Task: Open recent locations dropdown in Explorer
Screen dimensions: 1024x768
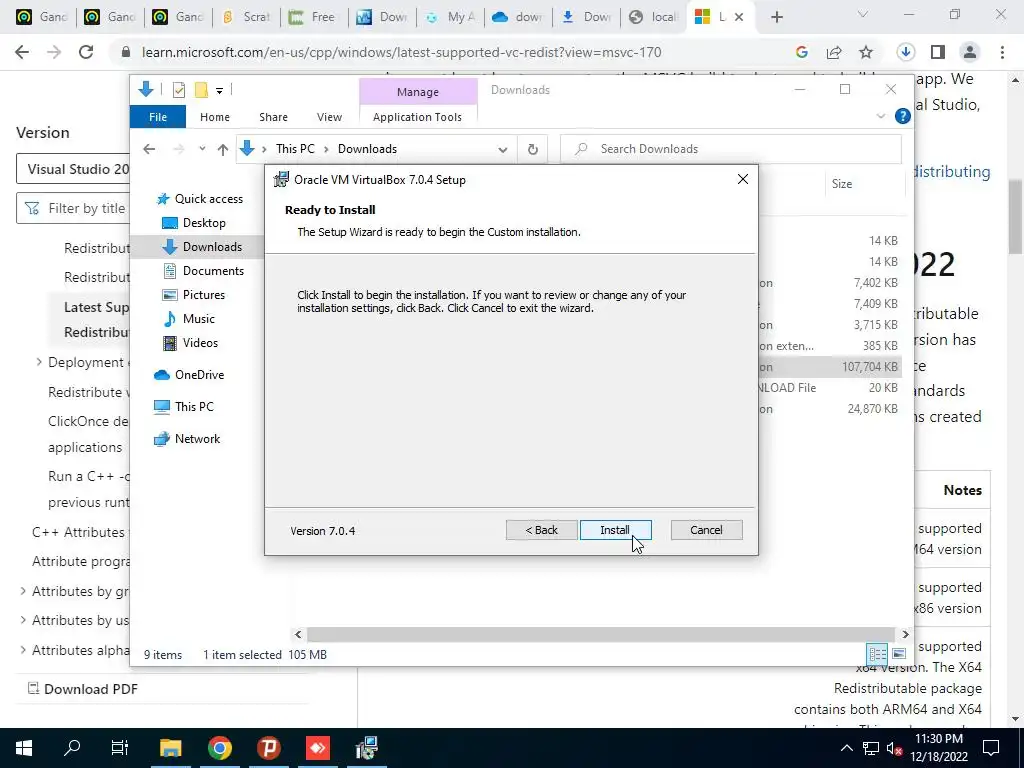Action: coord(202,149)
